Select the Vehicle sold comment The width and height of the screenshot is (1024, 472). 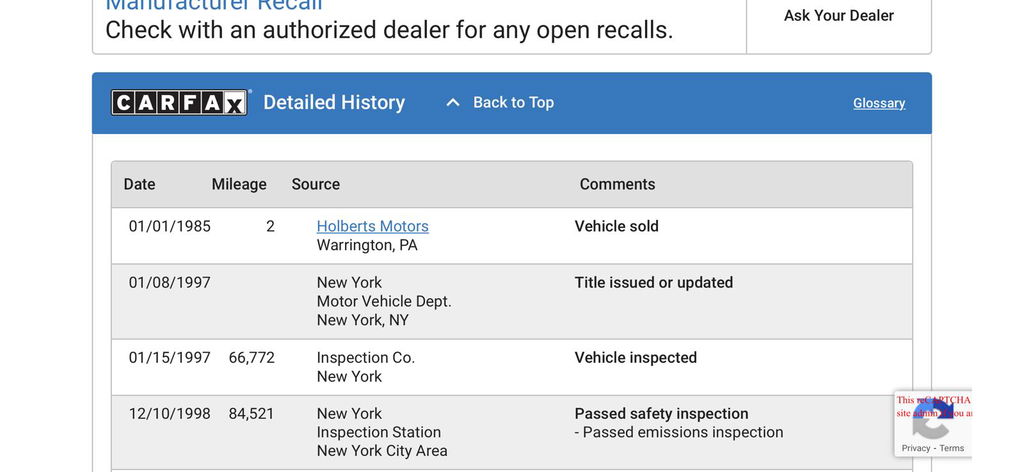click(x=616, y=226)
